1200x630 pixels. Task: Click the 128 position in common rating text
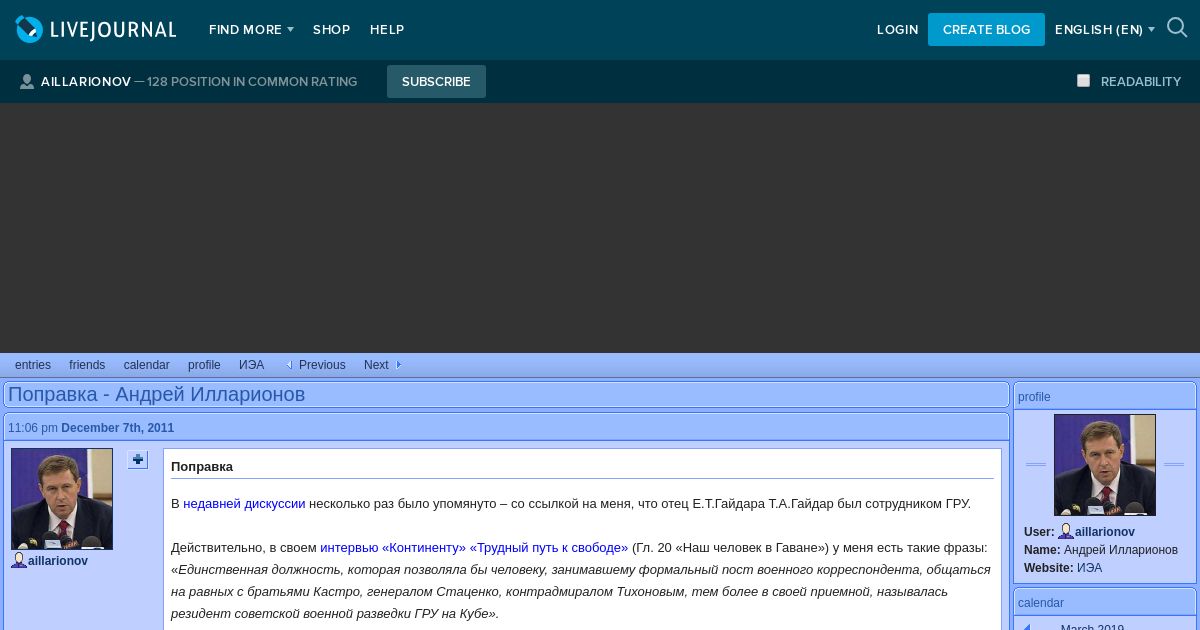pyautogui.click(x=252, y=82)
